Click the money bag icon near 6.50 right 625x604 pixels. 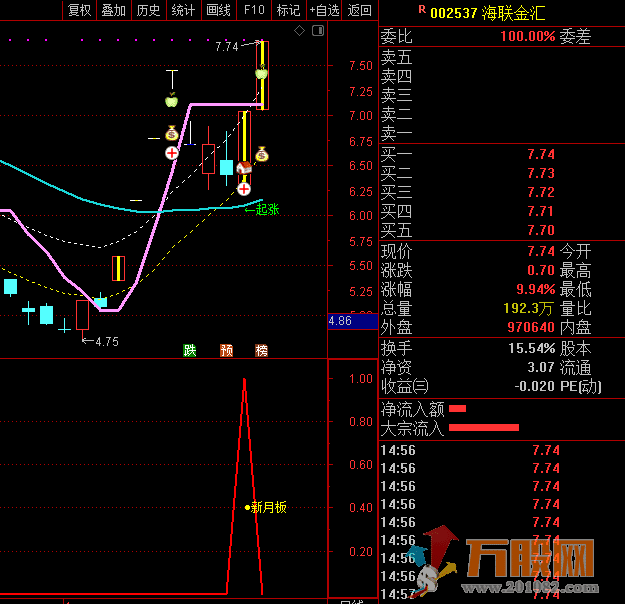(262, 154)
